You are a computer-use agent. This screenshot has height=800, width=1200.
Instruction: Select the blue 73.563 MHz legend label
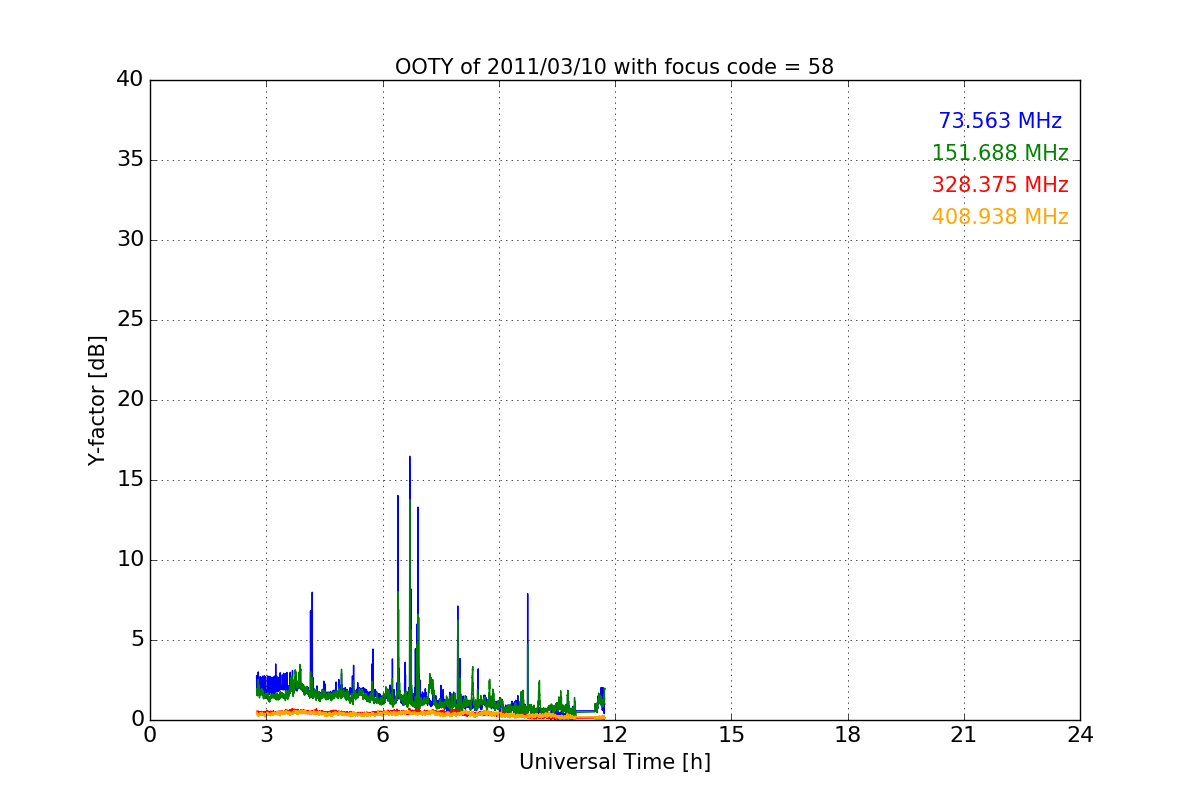[1000, 121]
